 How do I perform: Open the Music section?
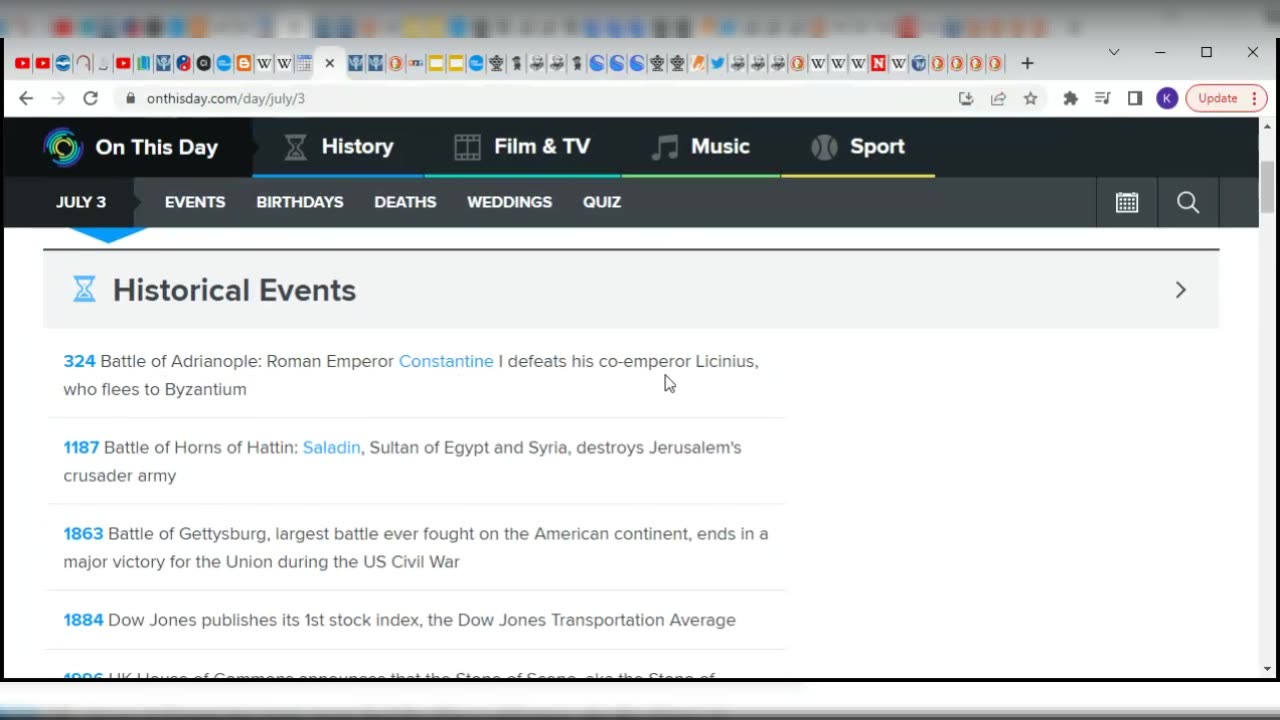pos(700,147)
